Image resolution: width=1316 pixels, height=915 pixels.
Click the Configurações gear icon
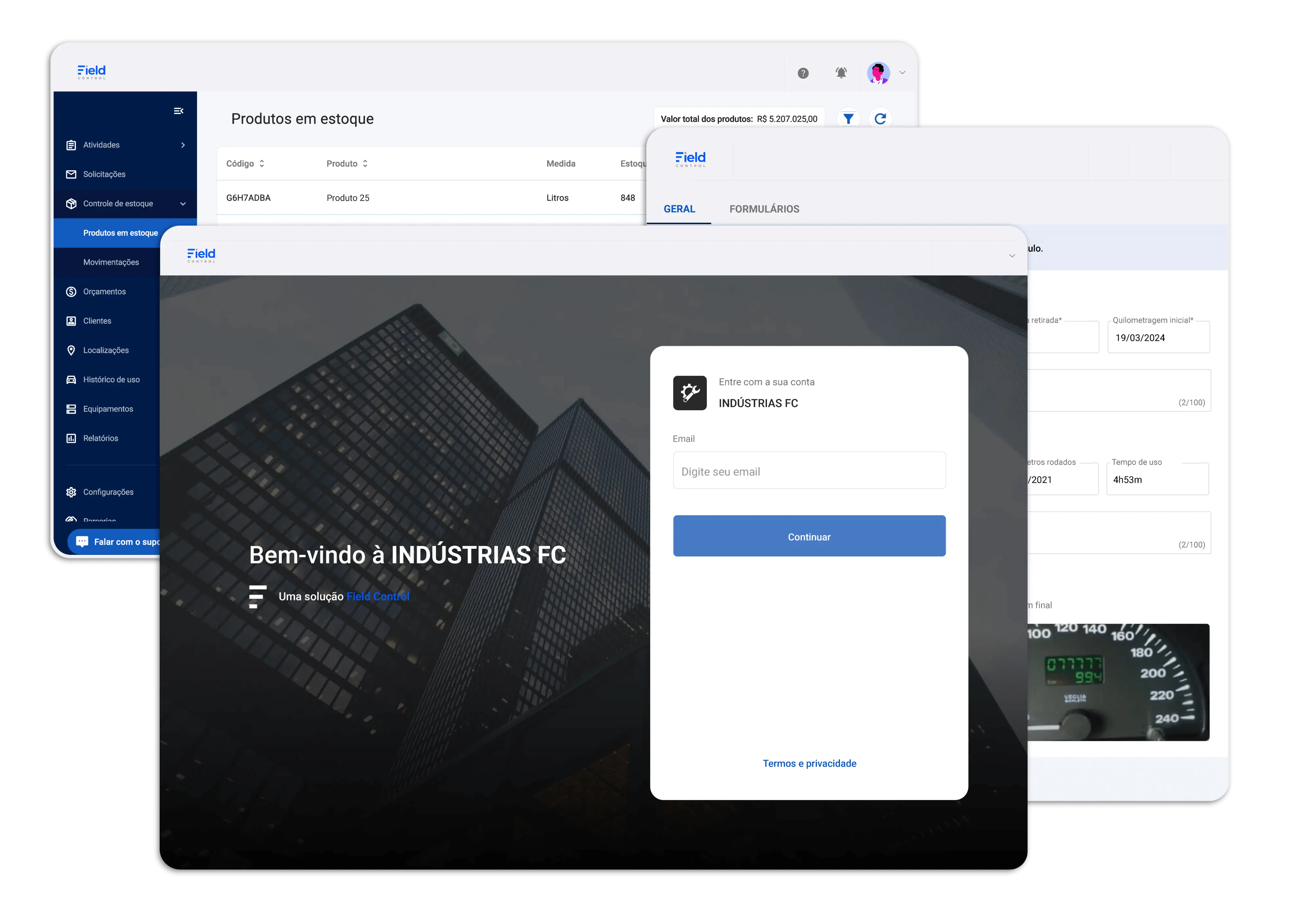71,492
